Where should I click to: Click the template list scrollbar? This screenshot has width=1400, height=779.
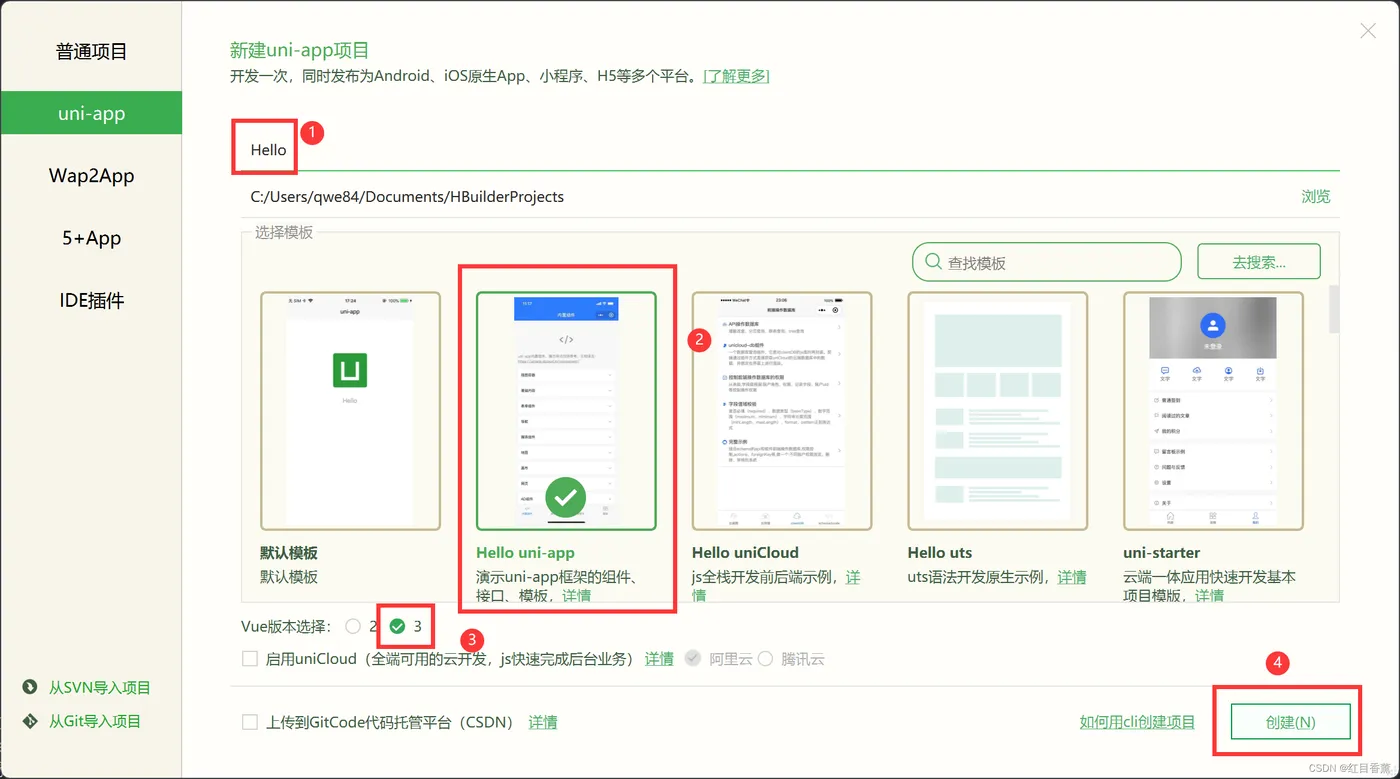pyautogui.click(x=1334, y=308)
